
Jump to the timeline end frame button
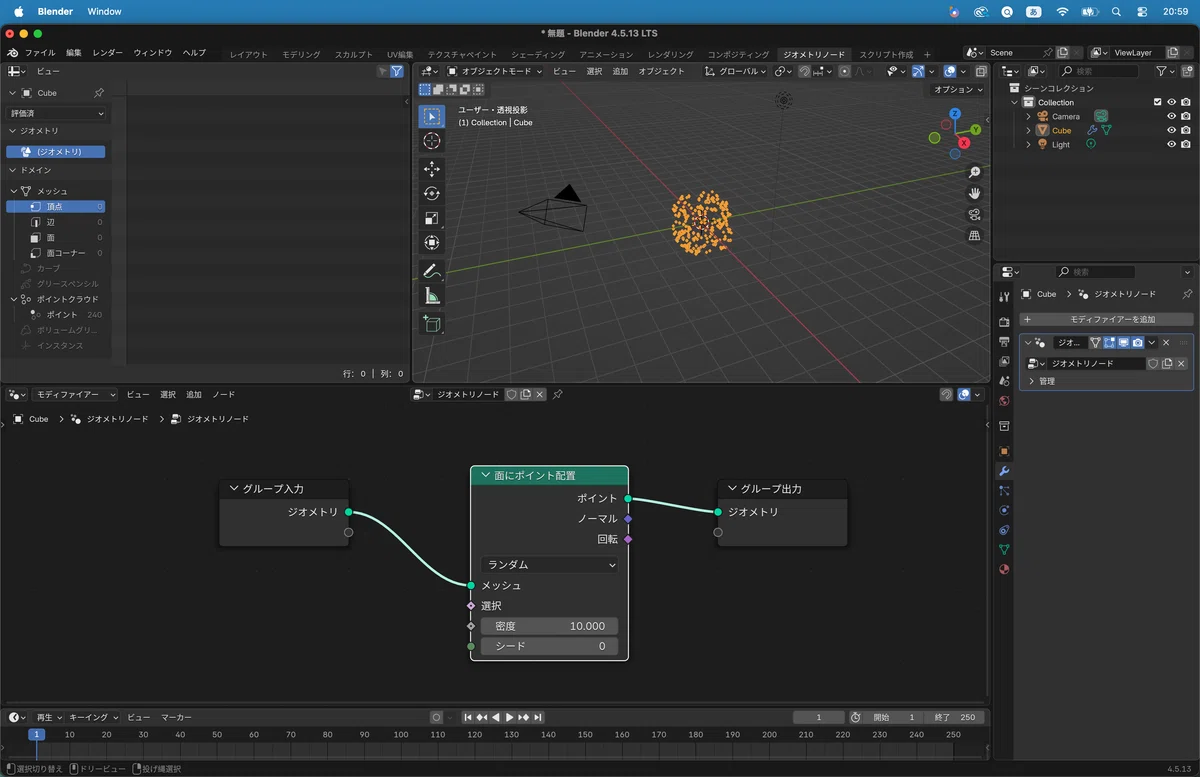tap(538, 717)
